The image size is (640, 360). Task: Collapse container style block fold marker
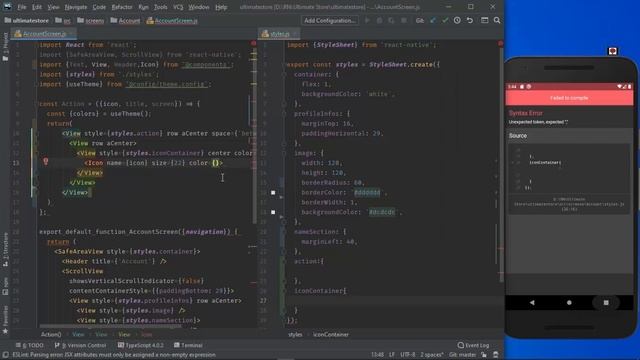point(284,75)
